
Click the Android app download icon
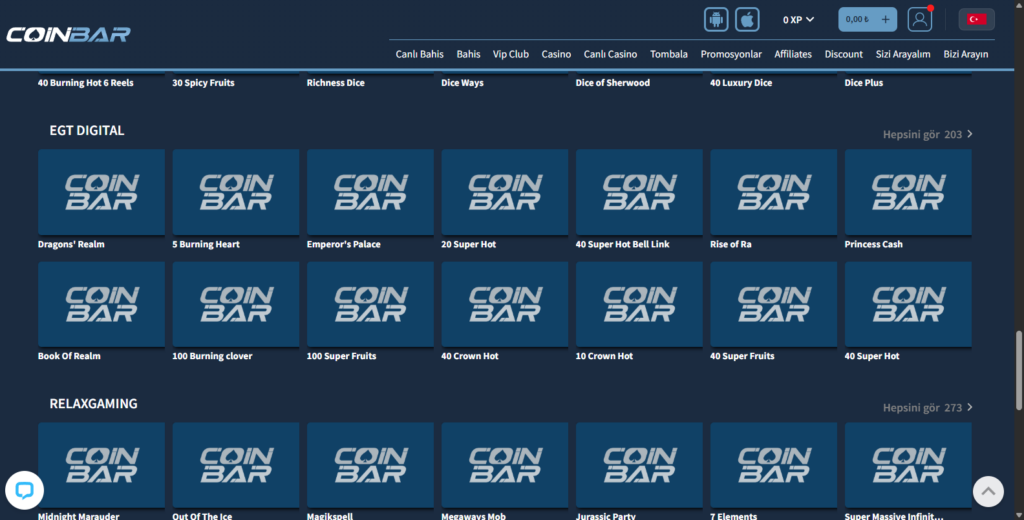click(x=716, y=19)
